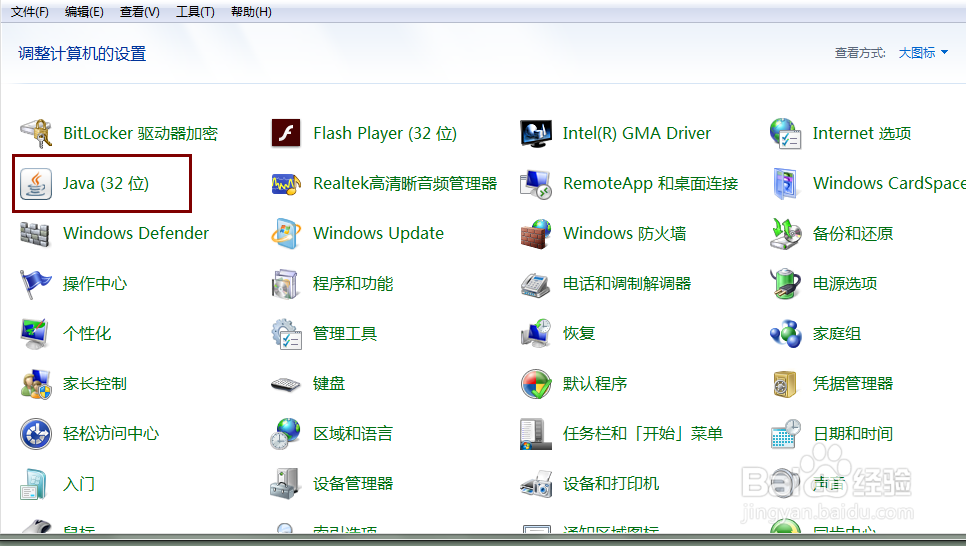Click the 设备和打印机 printer icon
The image size is (966, 546).
[x=536, y=484]
